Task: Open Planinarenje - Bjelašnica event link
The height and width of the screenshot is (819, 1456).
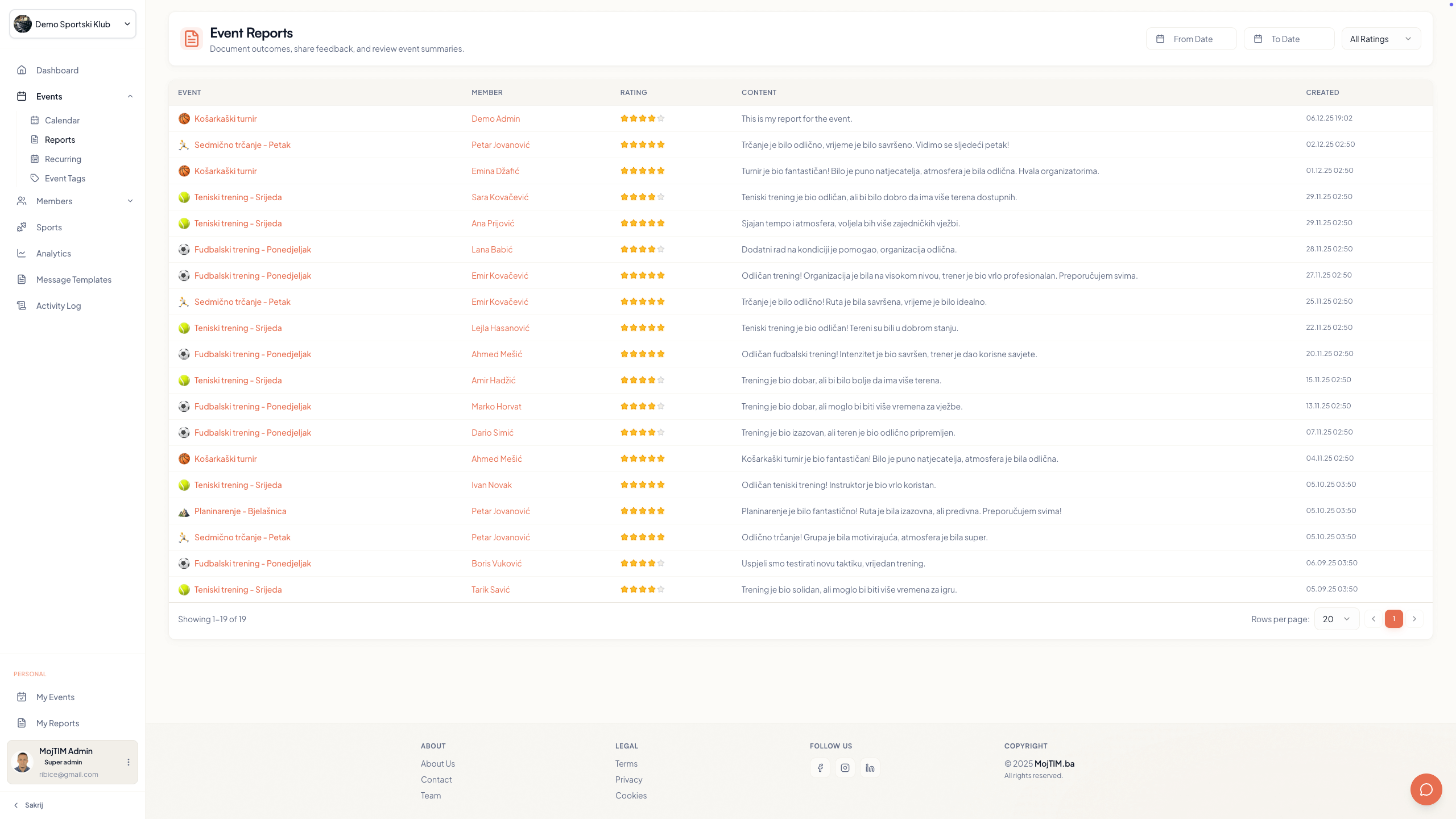Action: click(240, 511)
